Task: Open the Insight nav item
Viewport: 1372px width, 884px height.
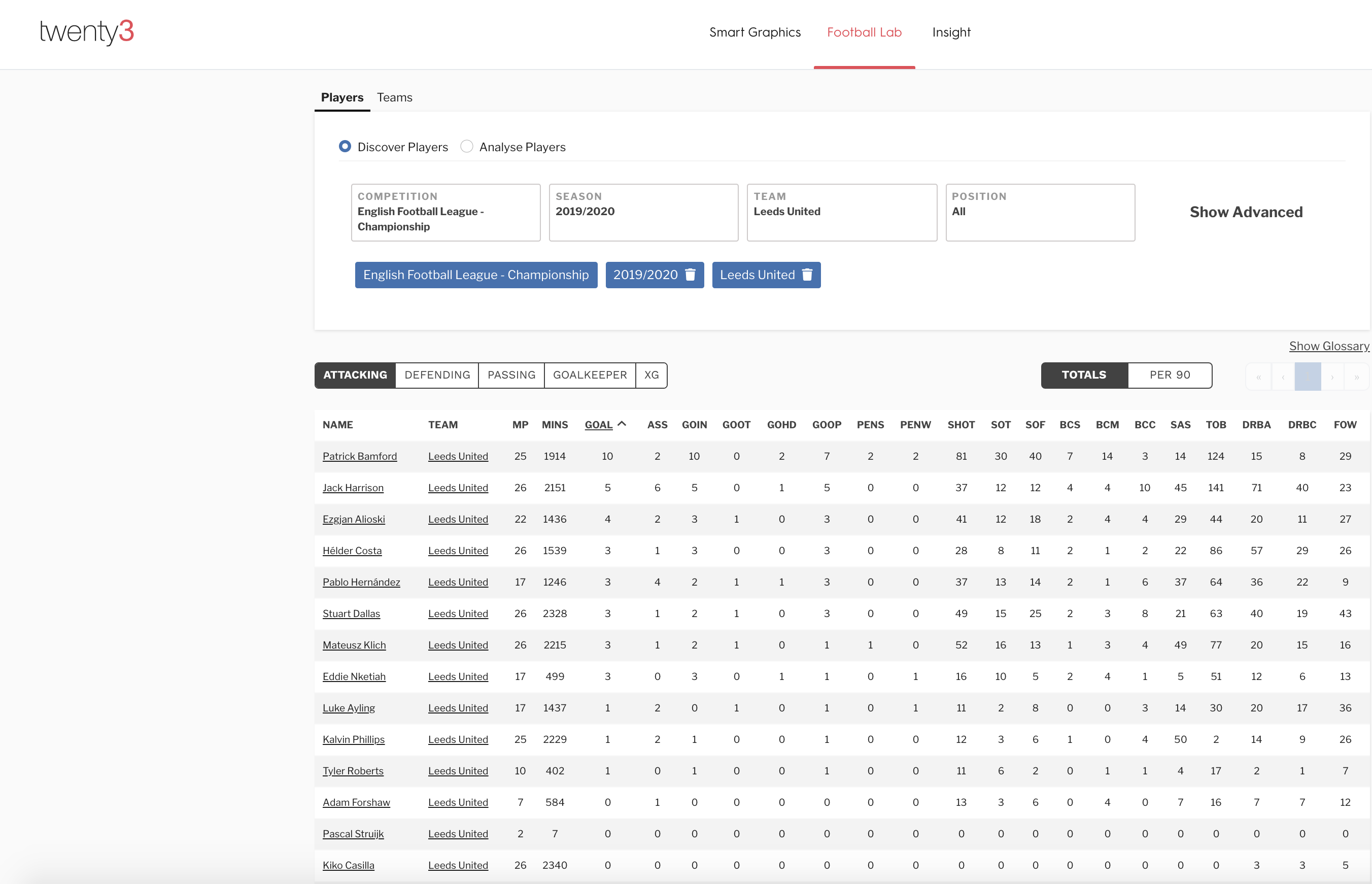Action: point(951,32)
